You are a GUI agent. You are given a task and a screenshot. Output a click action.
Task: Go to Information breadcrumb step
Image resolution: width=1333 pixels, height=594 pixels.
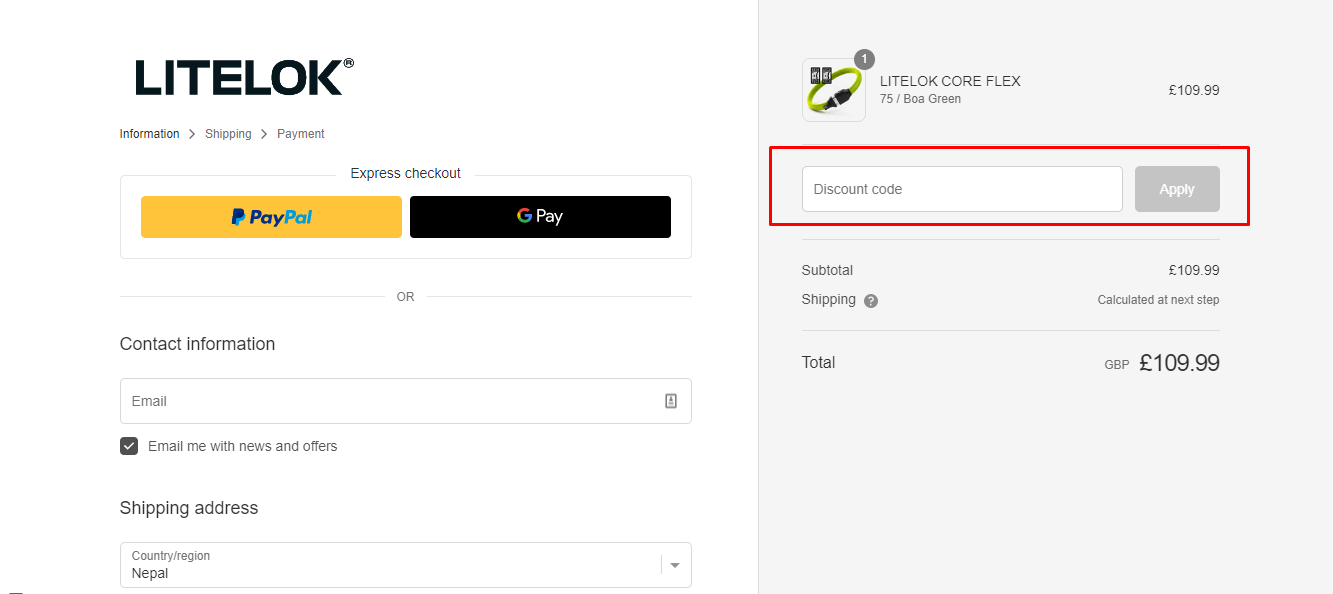[x=150, y=134]
